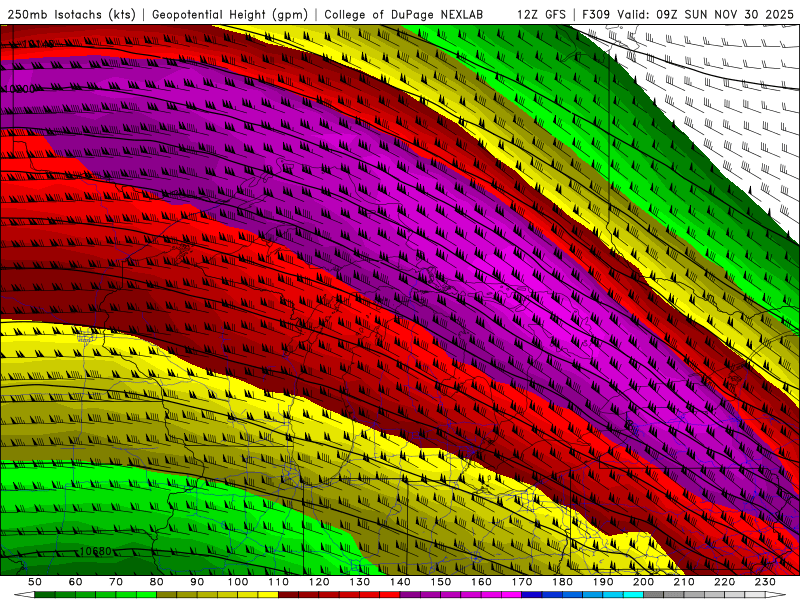
Task: Click the 60 value on the color scale
Action: tap(76, 582)
